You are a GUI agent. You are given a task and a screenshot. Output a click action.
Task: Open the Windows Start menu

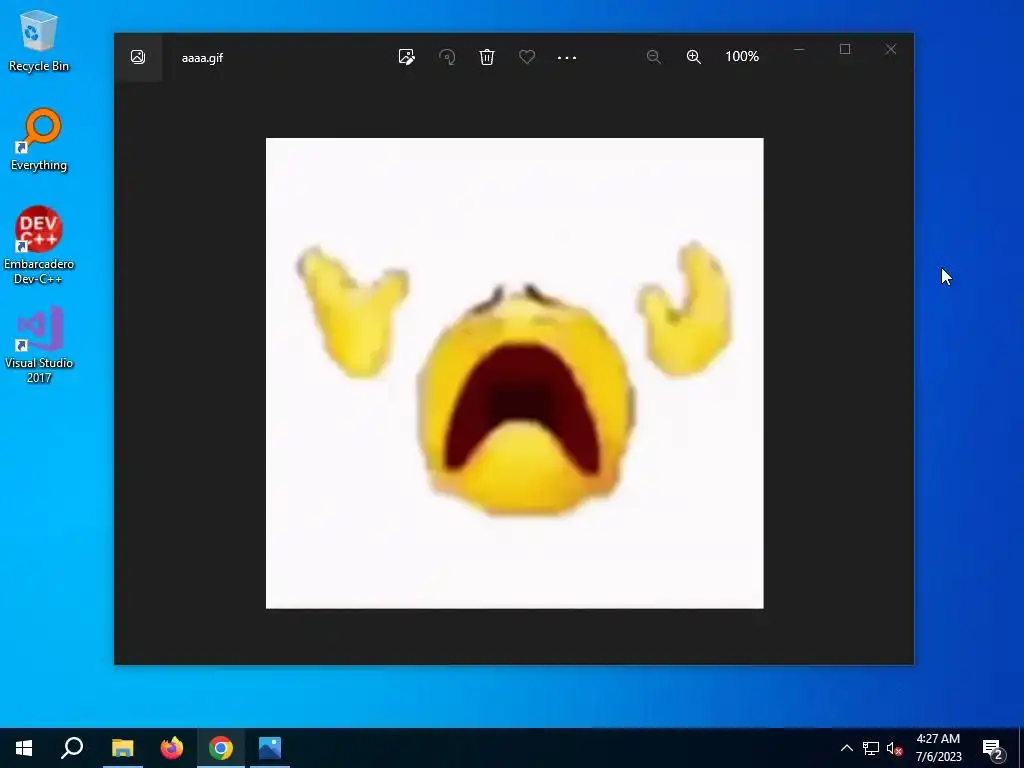[24, 748]
